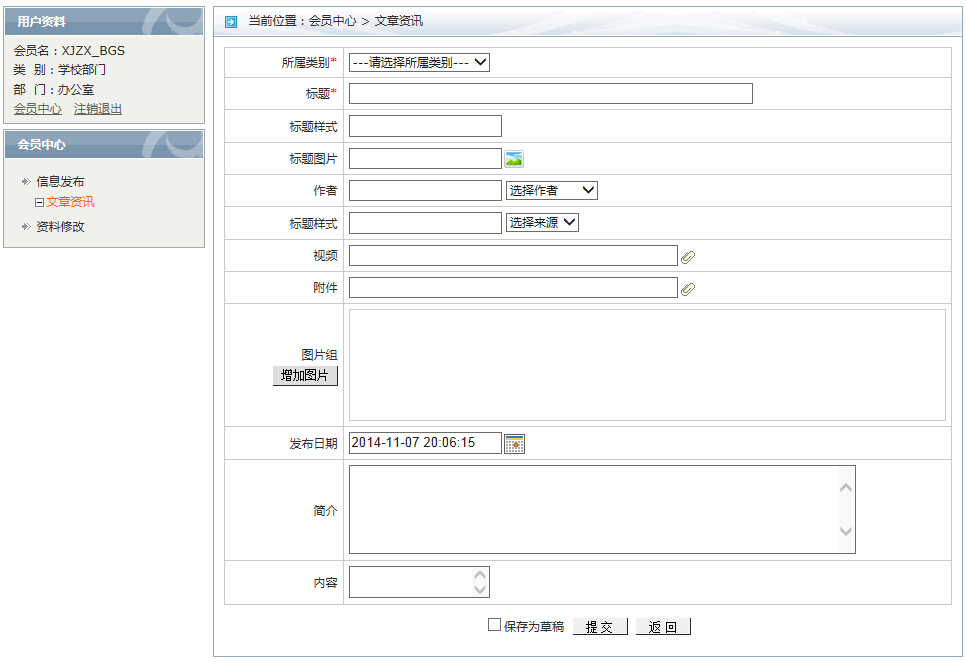Viewport: 966px width, 662px height.
Task: Select 信息发布 in the sidebar menu
Action: tap(60, 181)
